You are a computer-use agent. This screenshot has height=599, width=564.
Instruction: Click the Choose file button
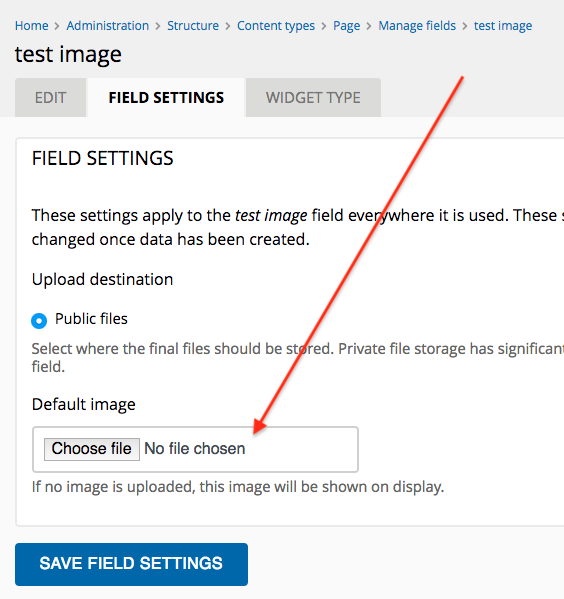pos(92,449)
